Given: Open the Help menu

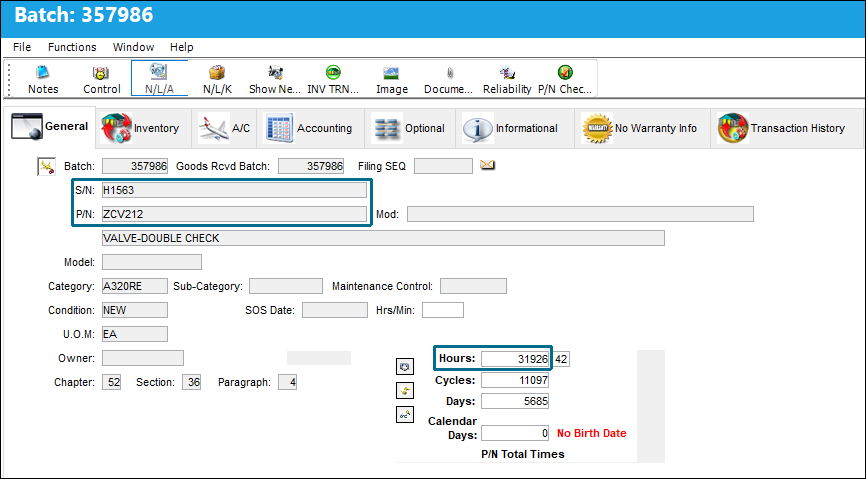Looking at the screenshot, I should point(182,47).
